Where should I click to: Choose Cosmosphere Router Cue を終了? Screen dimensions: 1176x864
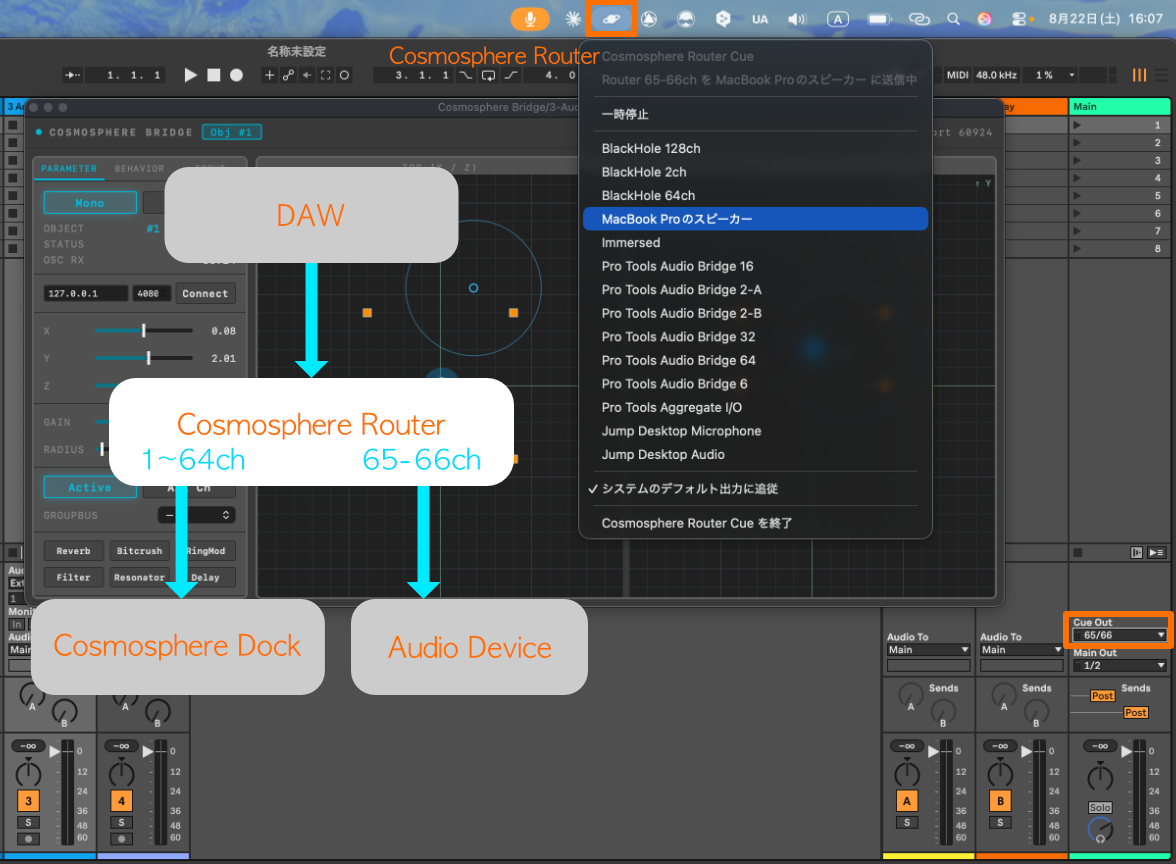755,523
